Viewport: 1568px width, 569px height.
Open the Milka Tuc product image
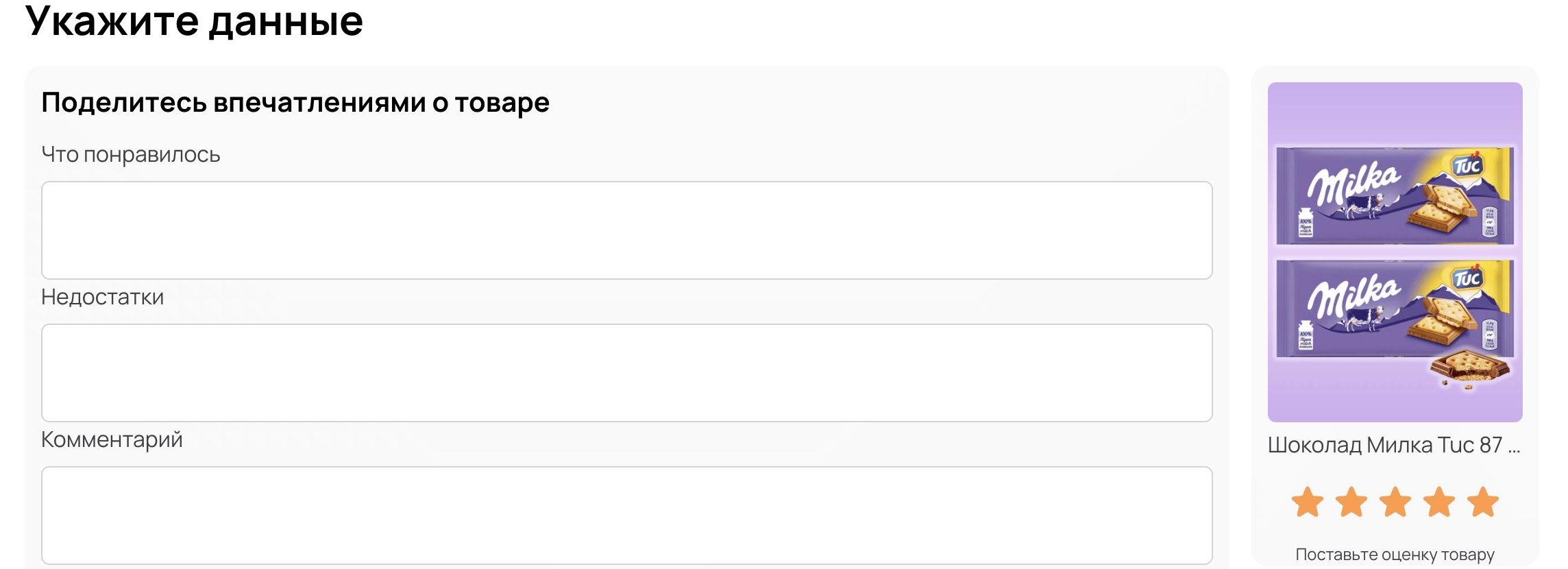point(1395,252)
